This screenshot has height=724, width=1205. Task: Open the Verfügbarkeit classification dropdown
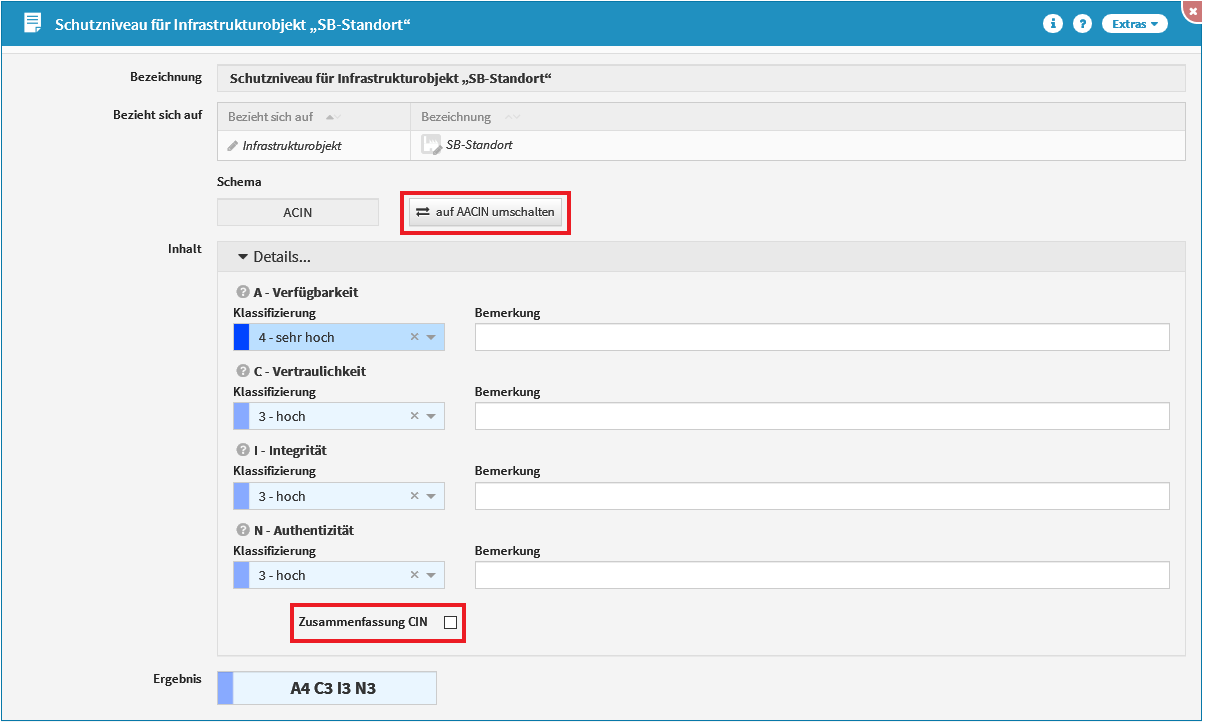click(x=431, y=338)
